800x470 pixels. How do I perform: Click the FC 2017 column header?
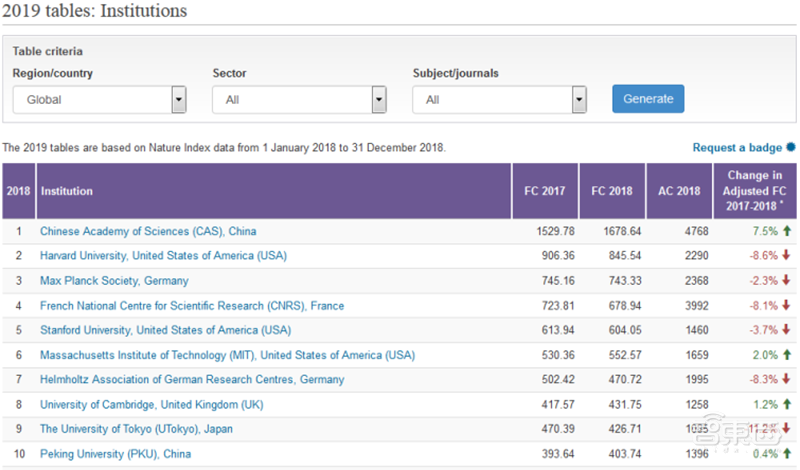click(x=545, y=191)
